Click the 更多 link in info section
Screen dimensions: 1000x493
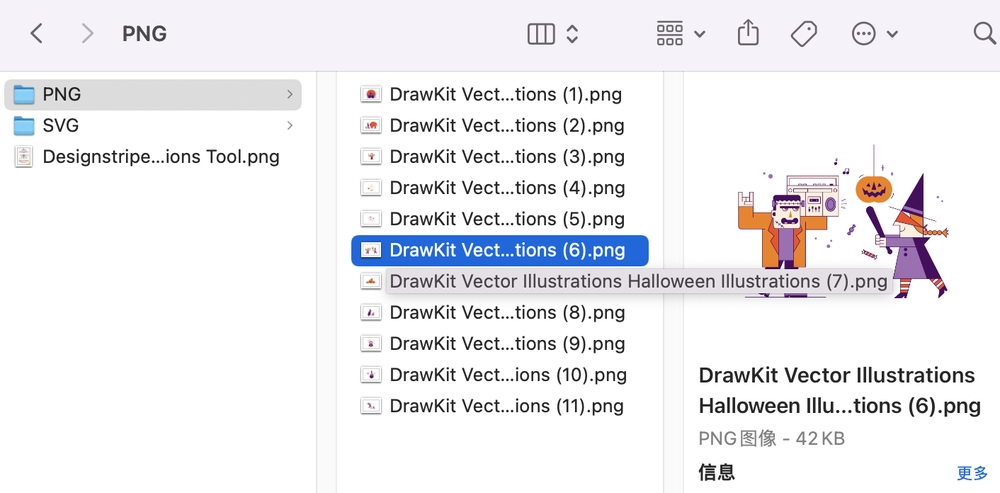[972, 473]
